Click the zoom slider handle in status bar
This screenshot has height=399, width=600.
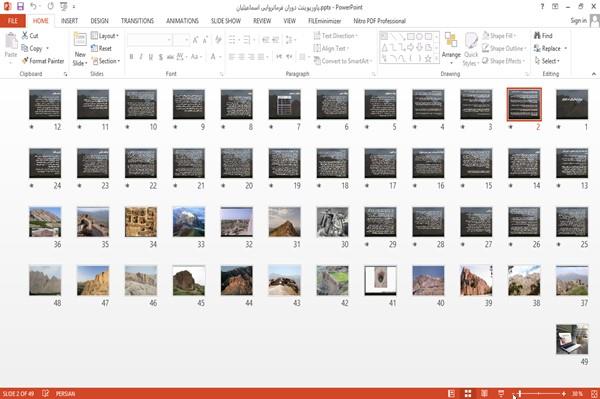520,393
